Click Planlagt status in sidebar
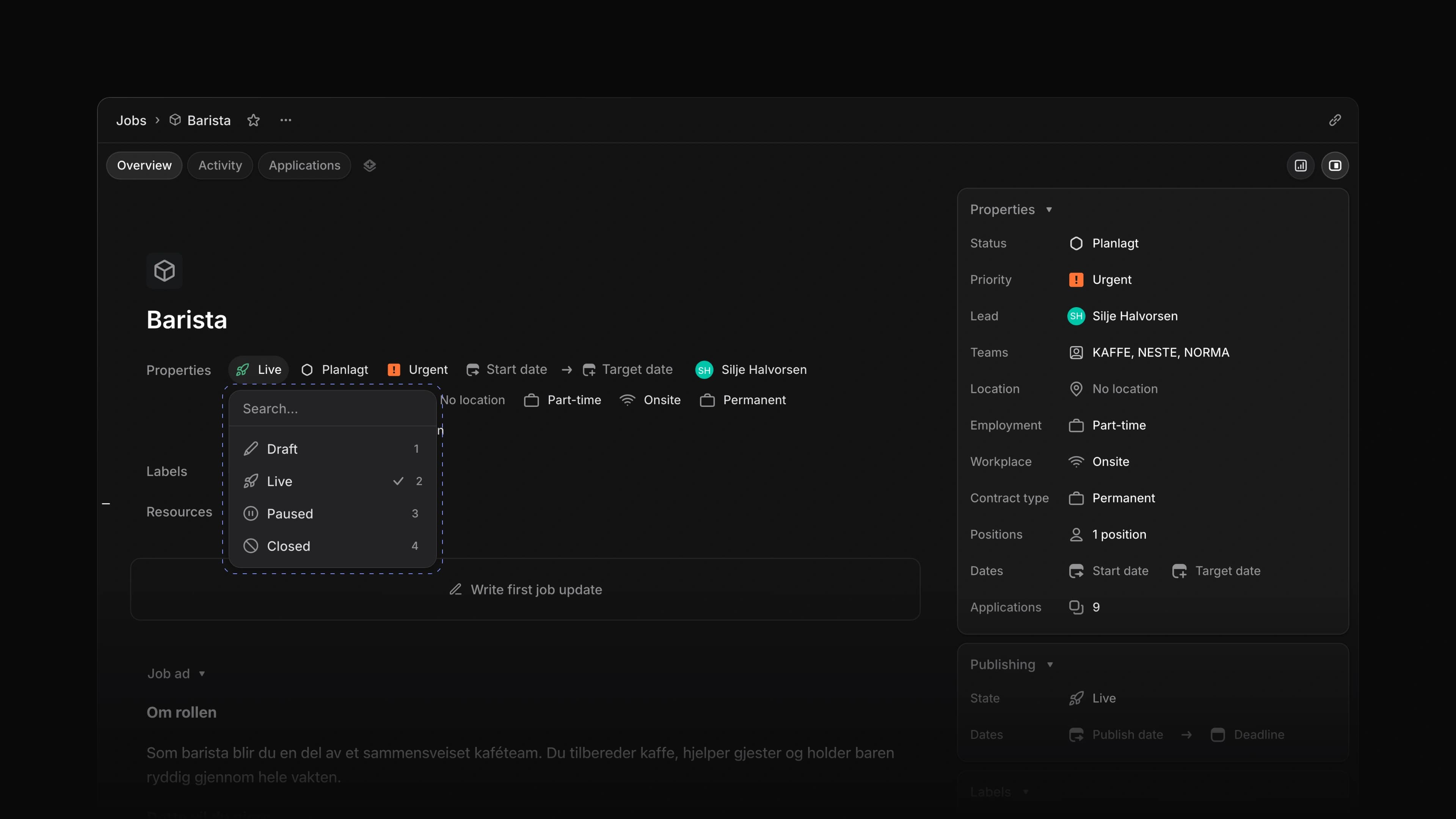 (1104, 243)
